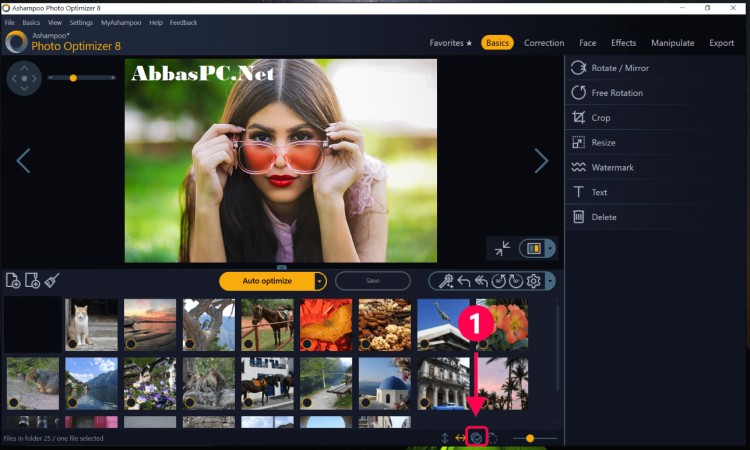Click the single undo arrow icon
750x450 pixels.
point(463,281)
